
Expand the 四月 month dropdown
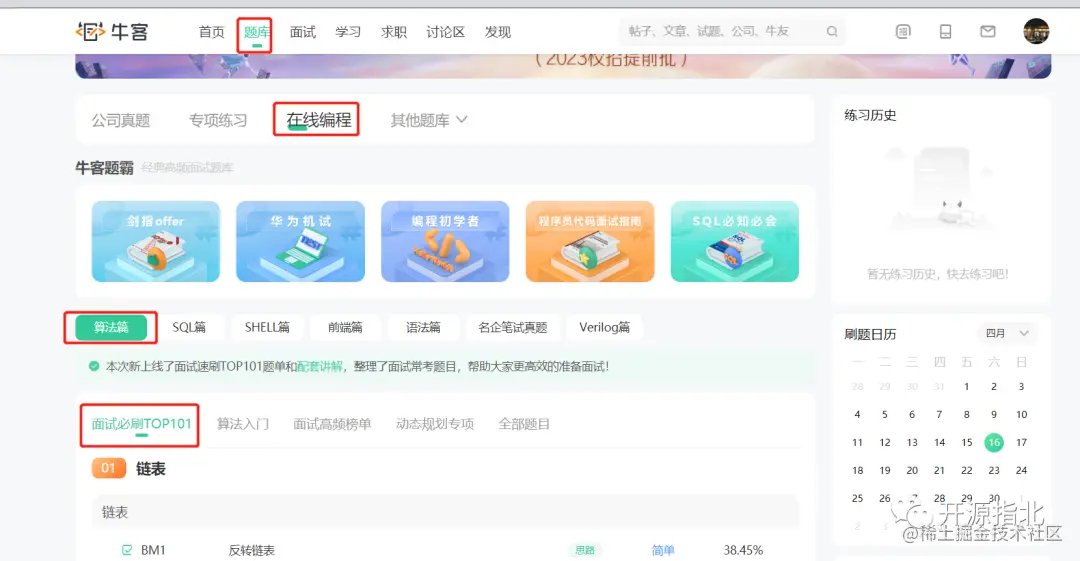1006,334
